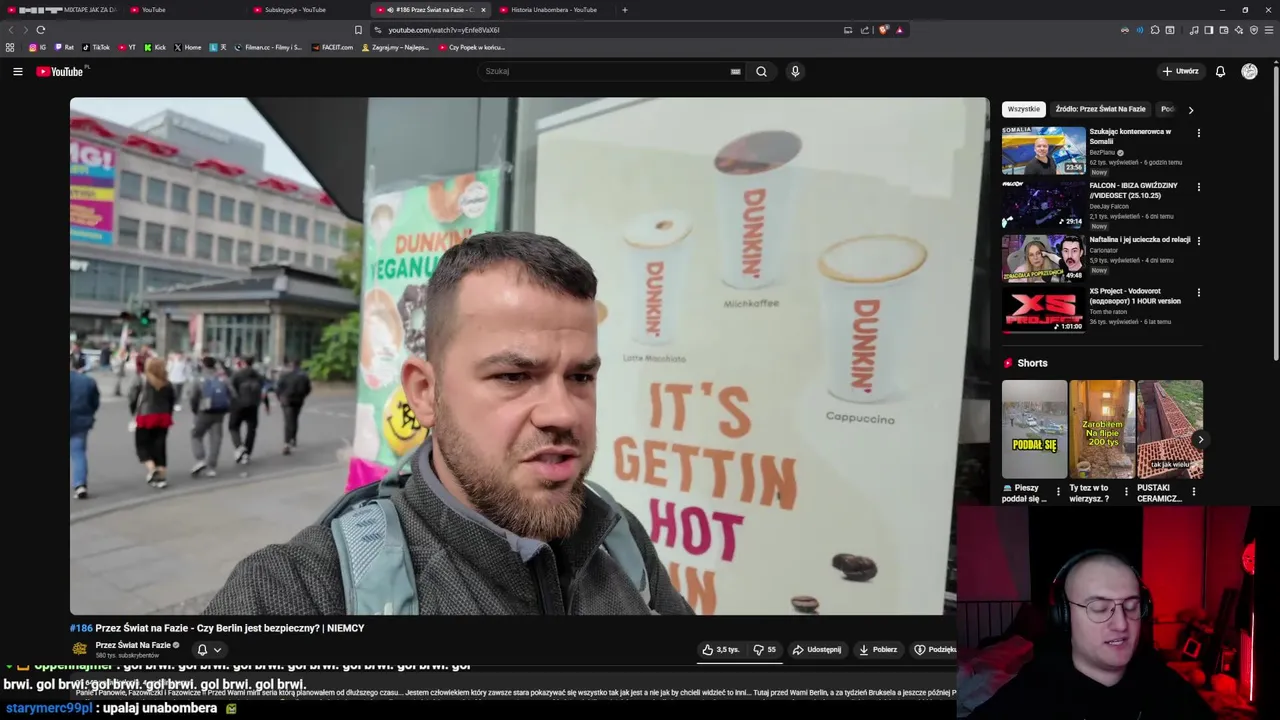The height and width of the screenshot is (720, 1280).
Task: Open options menu for XS Project video
Action: (1198, 293)
